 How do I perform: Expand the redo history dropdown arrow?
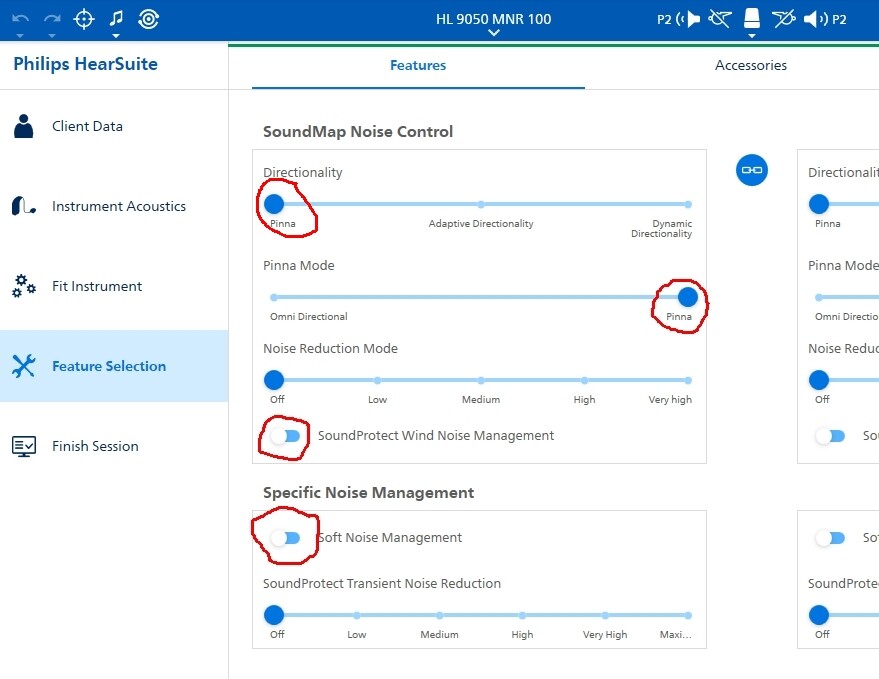point(52,35)
